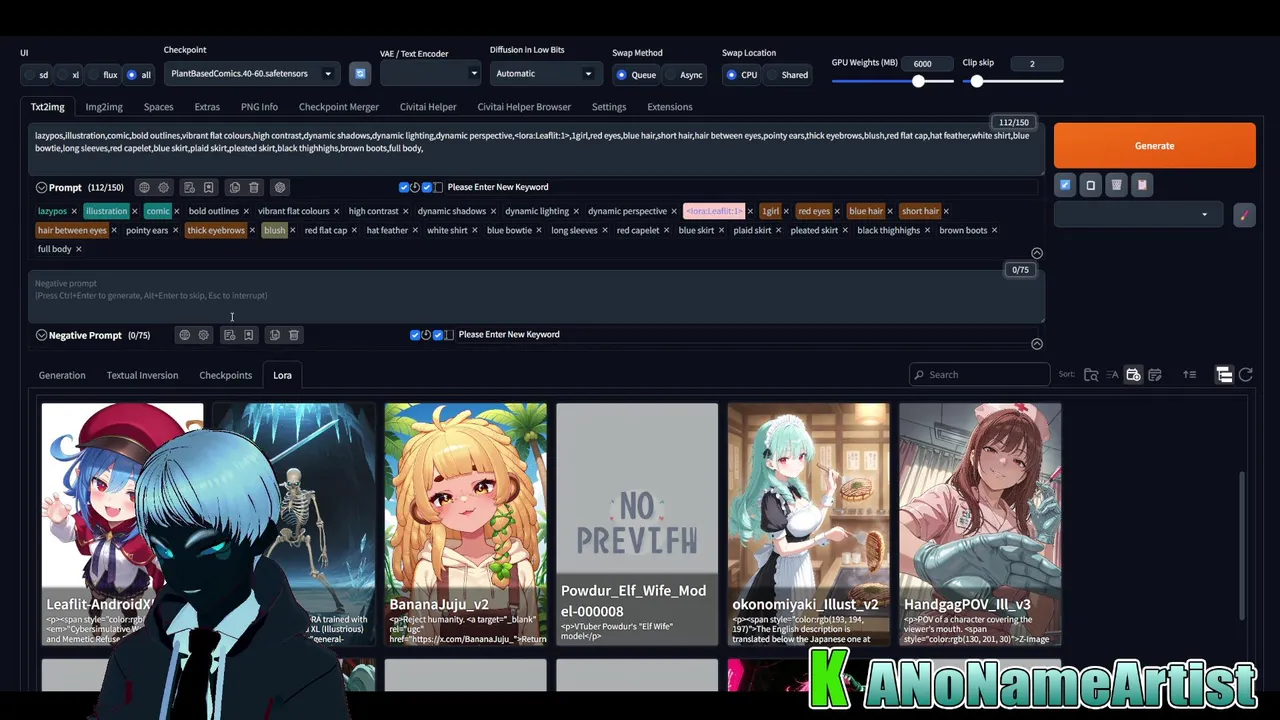Image resolution: width=1280 pixels, height=720 pixels.
Task: Click the ChatGPT icon in Prompt toolbar
Action: 280,187
